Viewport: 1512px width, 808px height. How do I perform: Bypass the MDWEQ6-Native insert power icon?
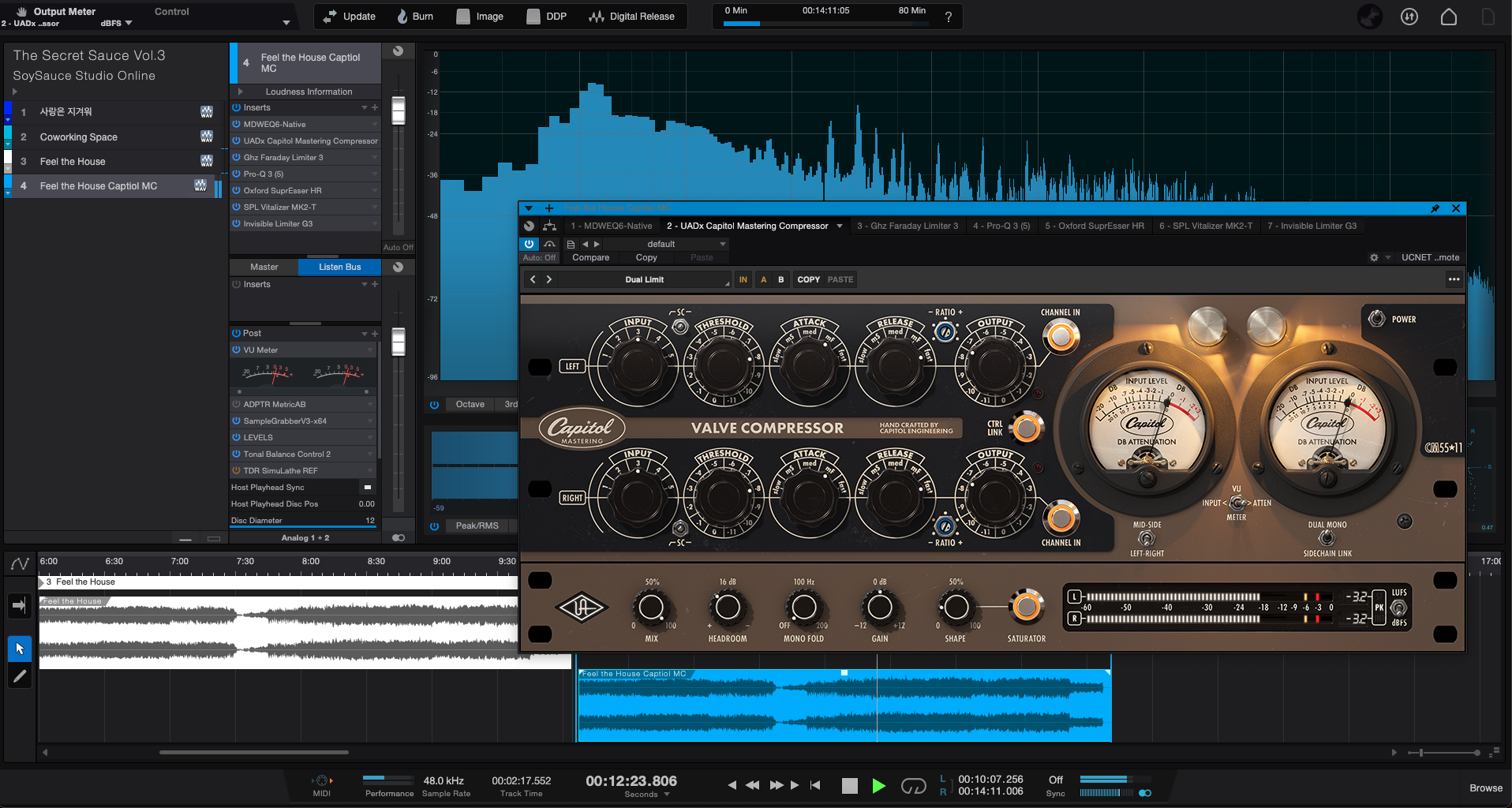[x=236, y=124]
